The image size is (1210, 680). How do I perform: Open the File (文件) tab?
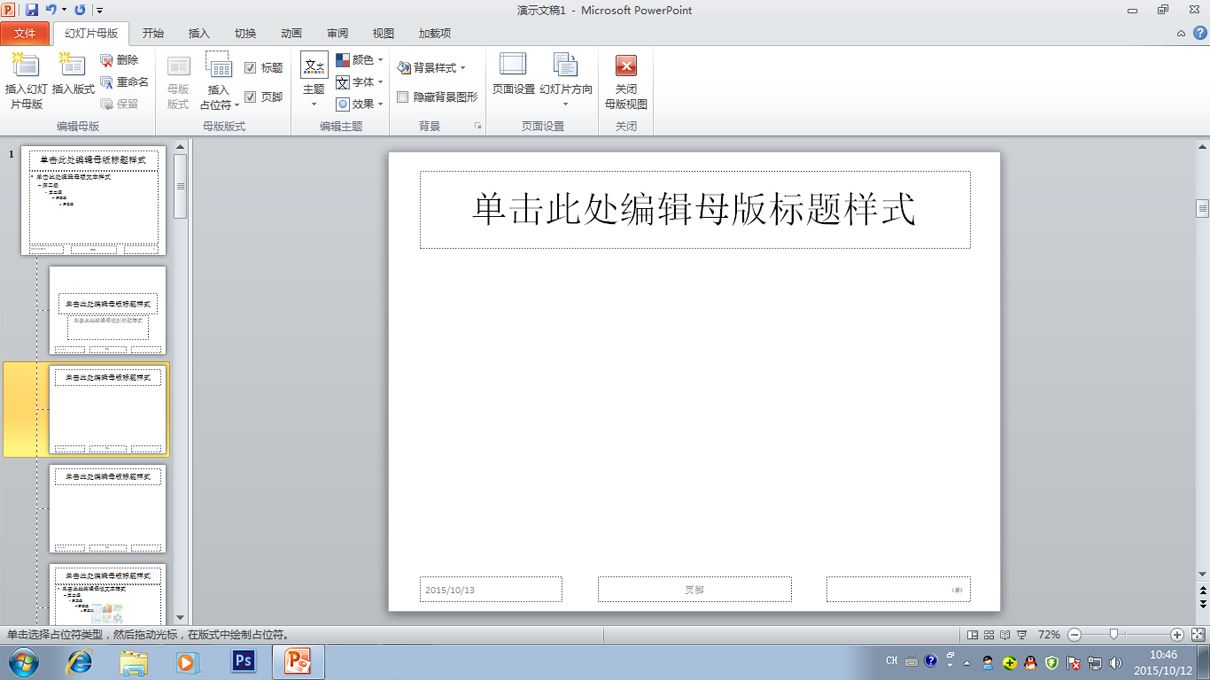(x=25, y=33)
